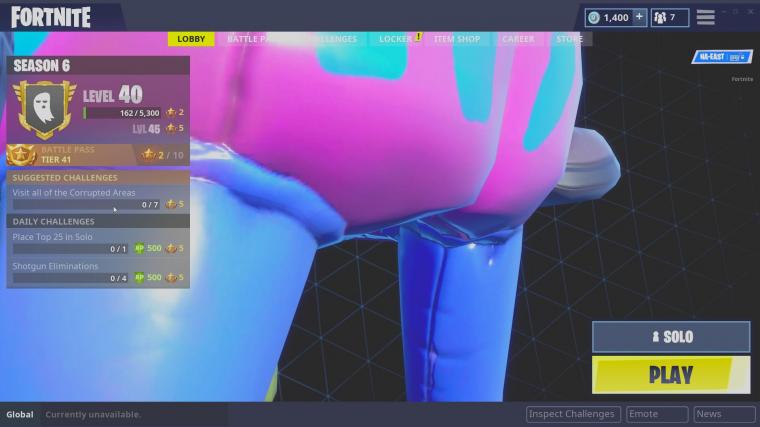Add V-Bucks with the plus button
Image resolution: width=760 pixels, height=427 pixels.
639,17
